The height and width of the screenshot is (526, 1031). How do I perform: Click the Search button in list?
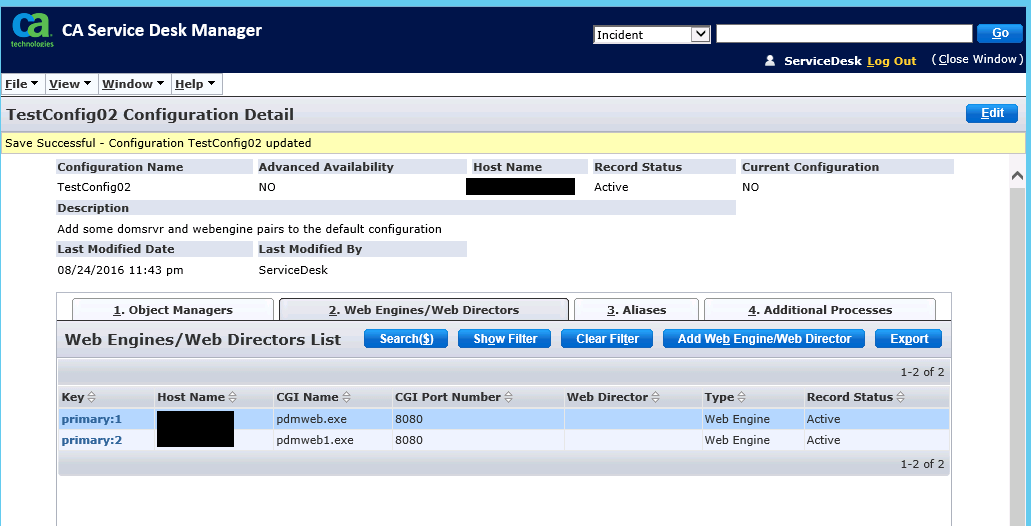coord(406,339)
